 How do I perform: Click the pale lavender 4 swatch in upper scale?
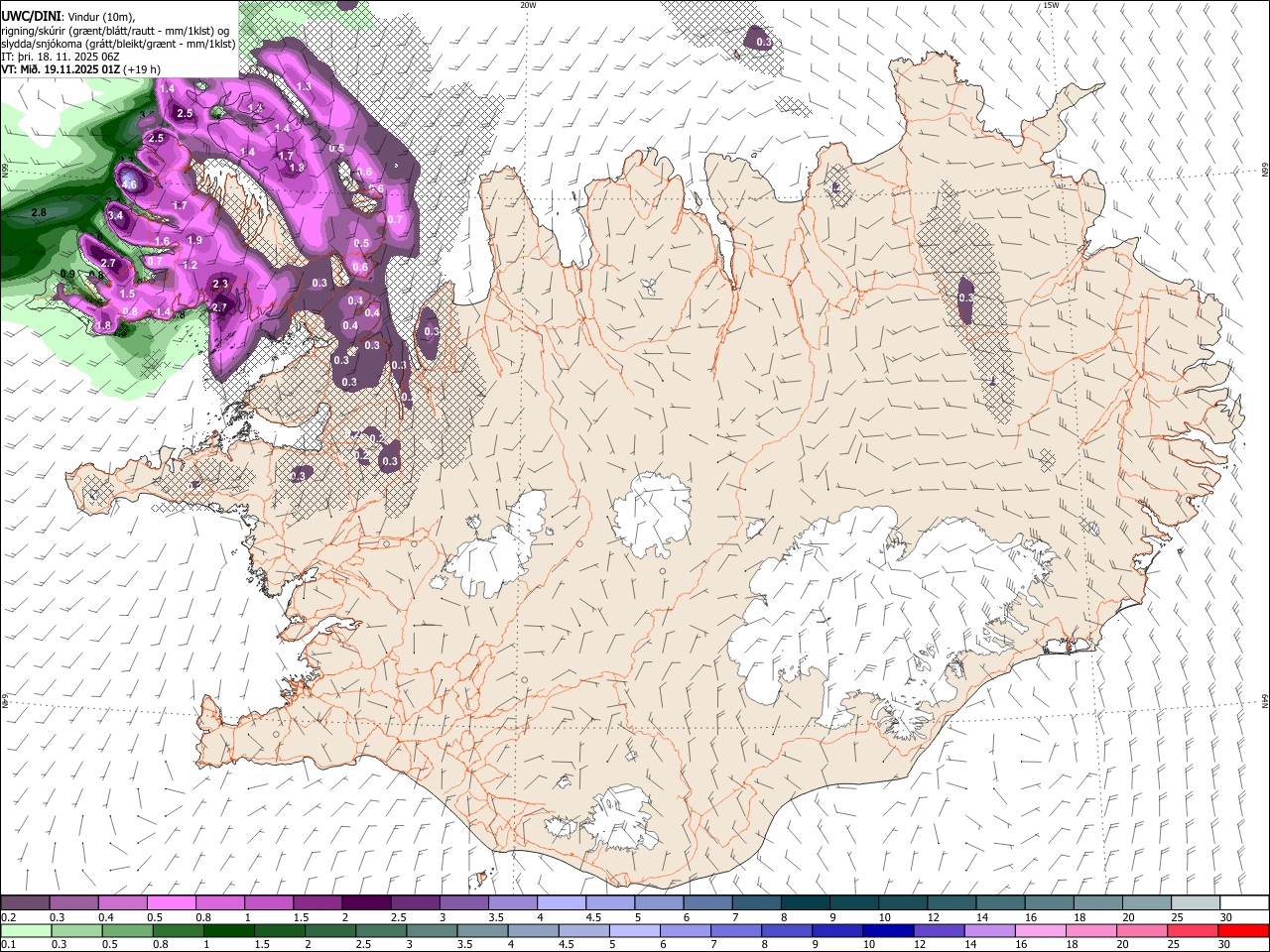(x=561, y=903)
